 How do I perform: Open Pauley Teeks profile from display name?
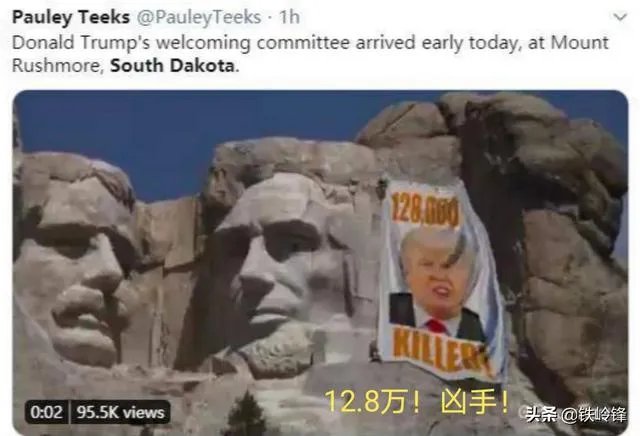tap(71, 17)
